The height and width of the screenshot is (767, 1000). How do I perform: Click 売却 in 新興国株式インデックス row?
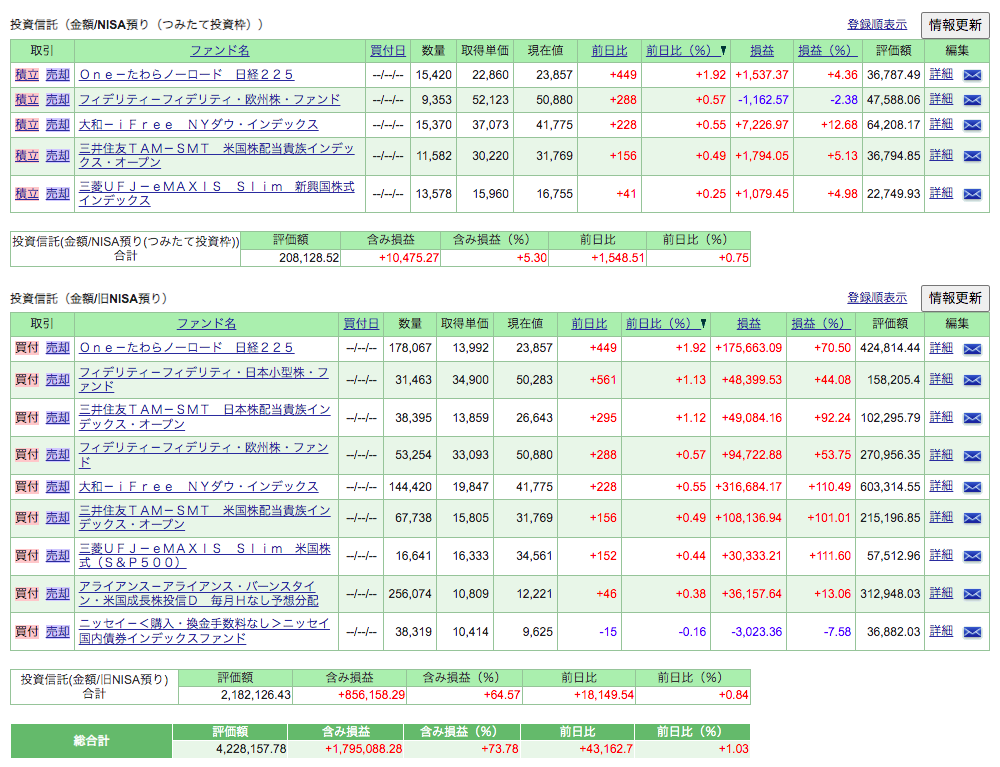point(57,193)
